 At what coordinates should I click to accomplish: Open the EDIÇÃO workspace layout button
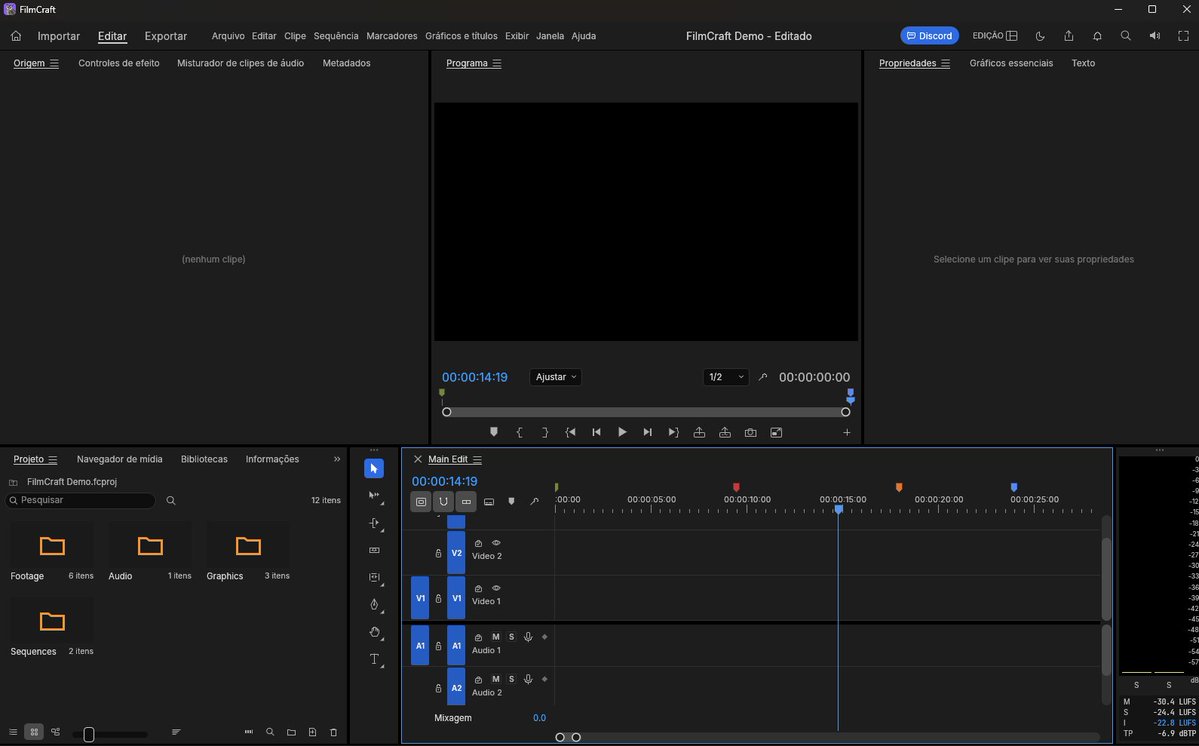995,36
